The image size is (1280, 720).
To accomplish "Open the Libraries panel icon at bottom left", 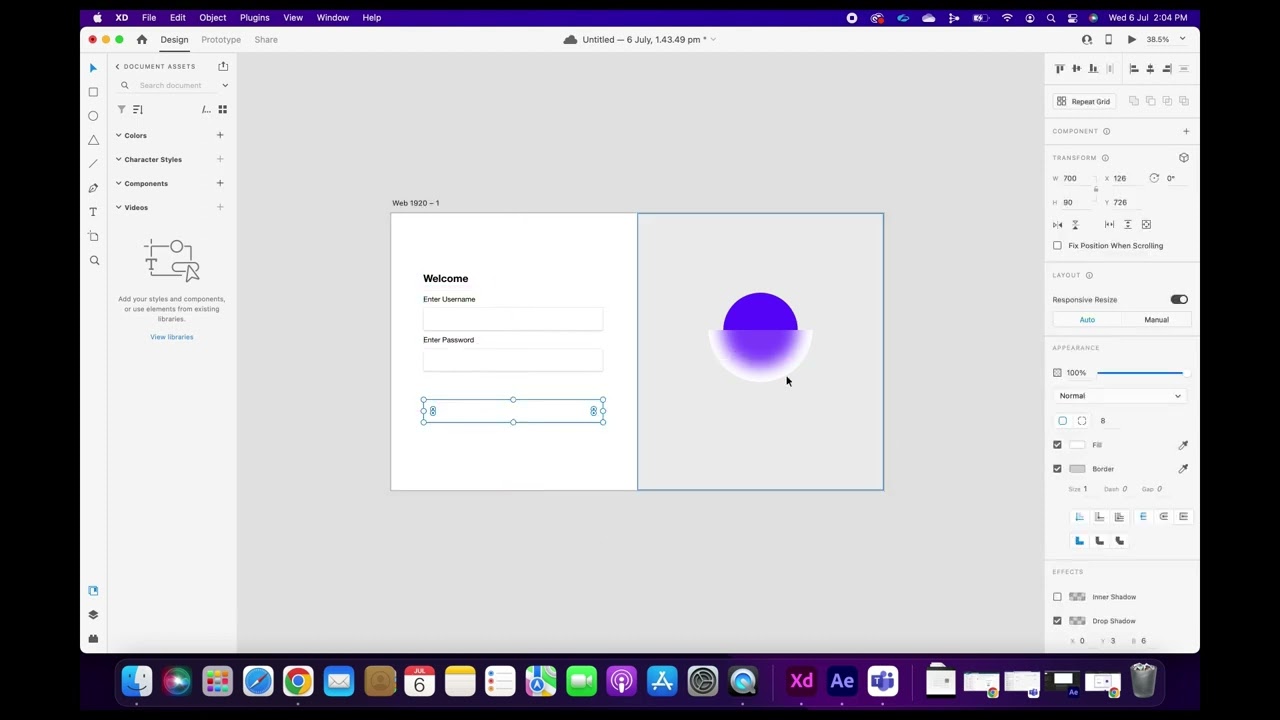I will click(x=93, y=591).
